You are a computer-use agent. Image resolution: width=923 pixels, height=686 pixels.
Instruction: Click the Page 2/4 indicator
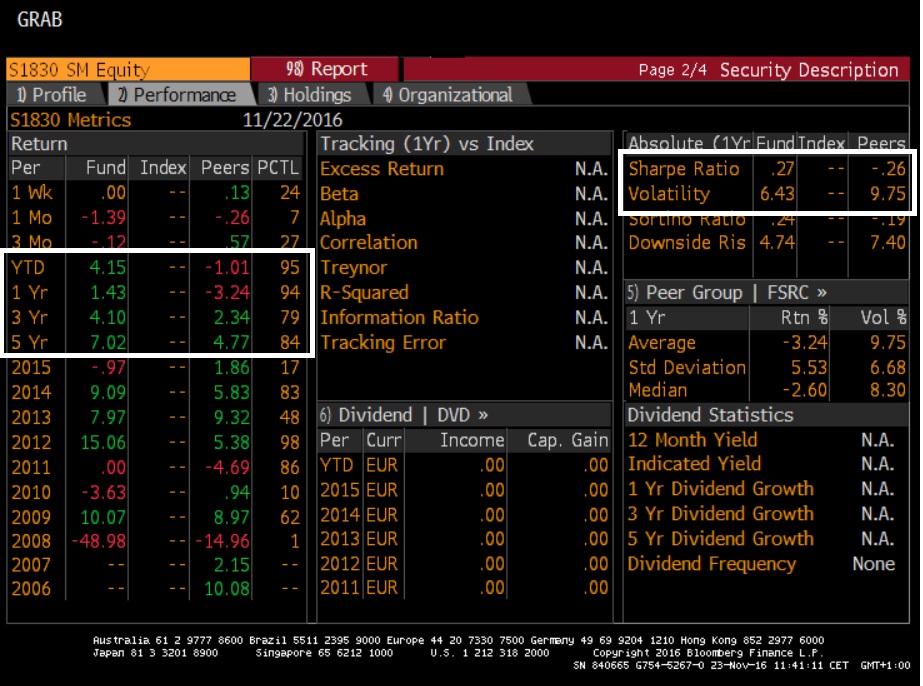672,70
